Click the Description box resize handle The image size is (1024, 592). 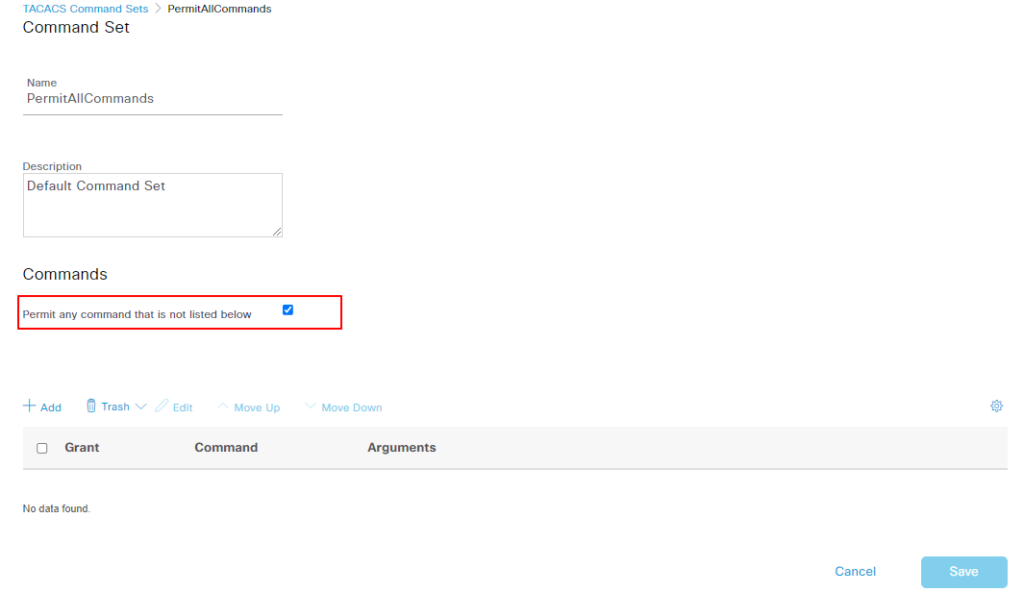277,231
